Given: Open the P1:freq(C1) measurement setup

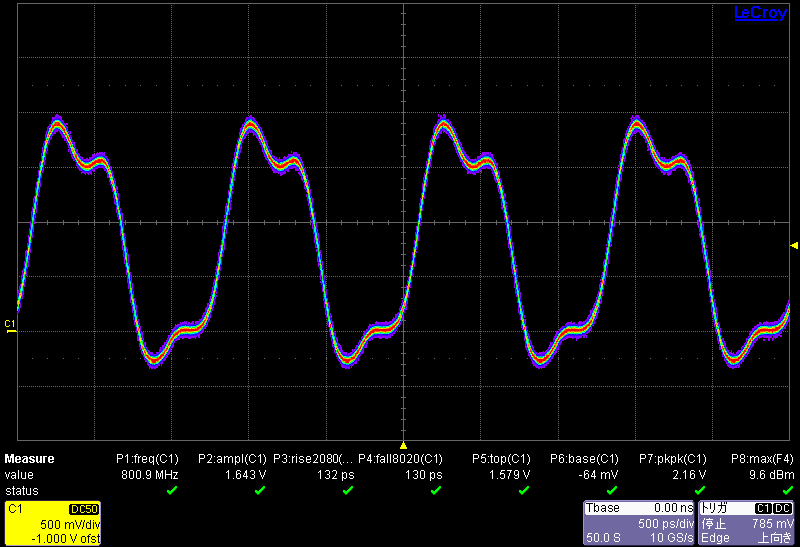Looking at the screenshot, I should (147, 459).
